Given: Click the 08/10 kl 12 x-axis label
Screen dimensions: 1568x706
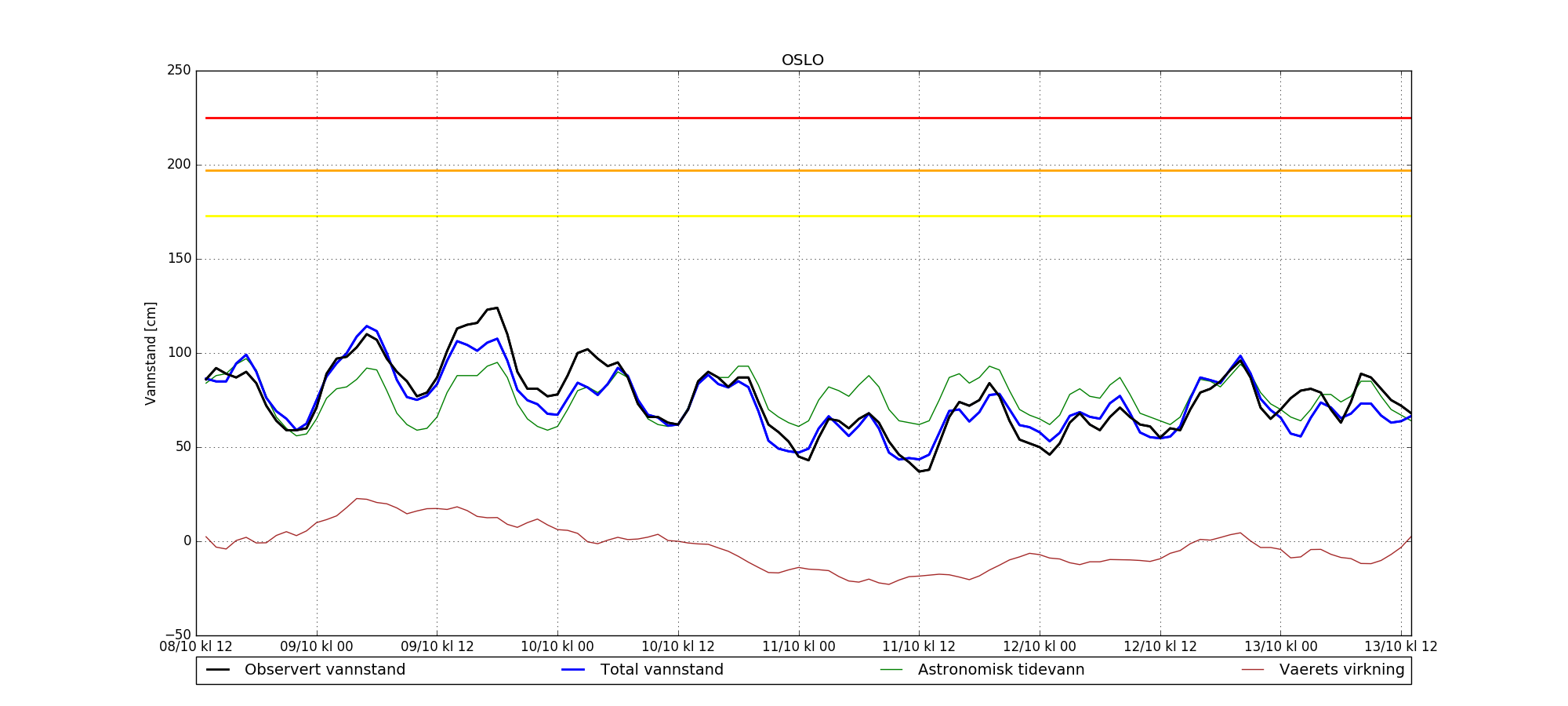Looking at the screenshot, I should point(196,647).
